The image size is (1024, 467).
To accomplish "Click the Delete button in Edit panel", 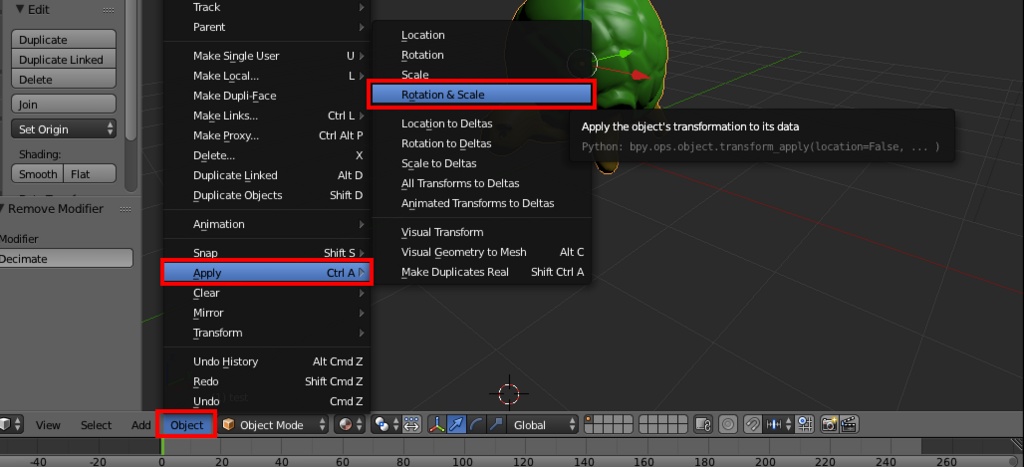I will pos(63,79).
